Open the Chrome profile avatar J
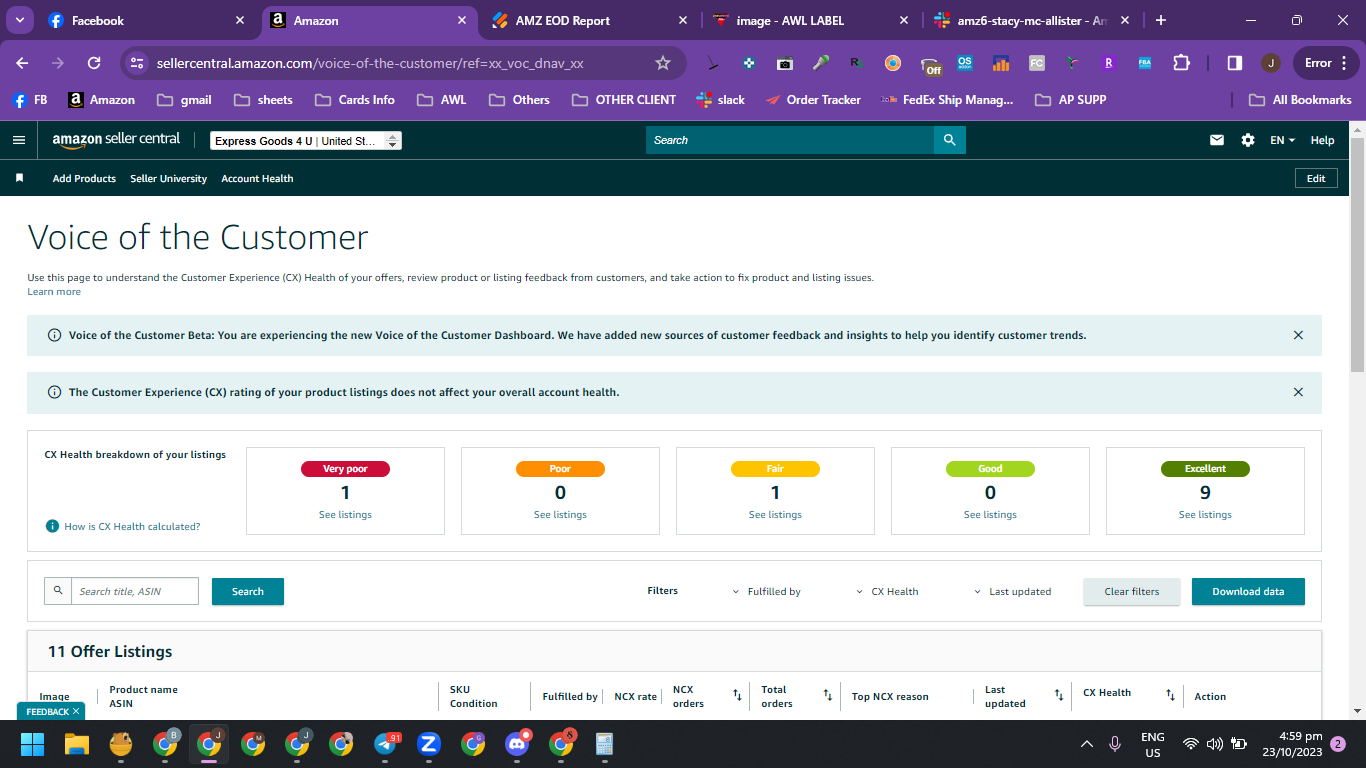Image resolution: width=1366 pixels, height=768 pixels. pos(1271,63)
